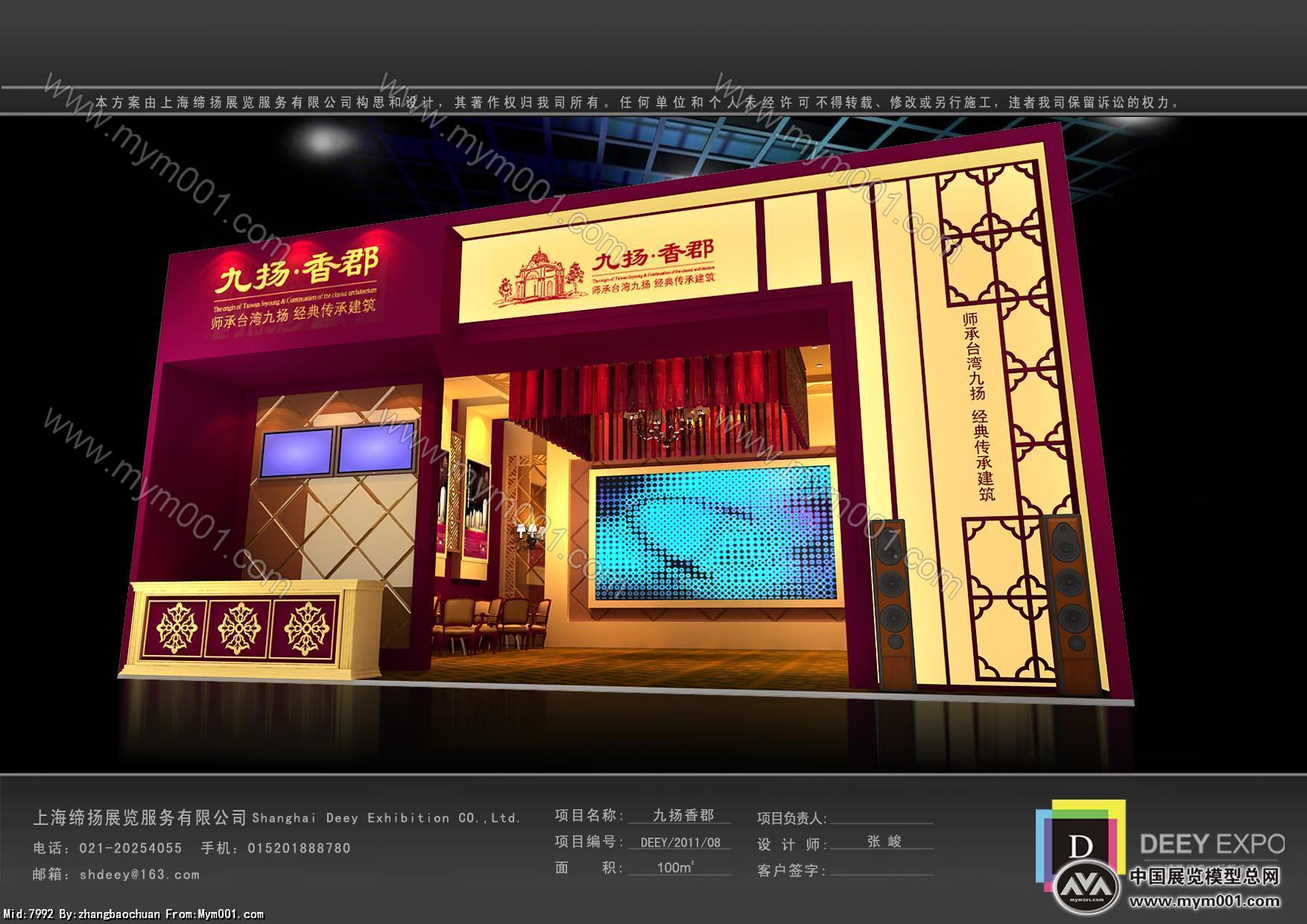1307x924 pixels.
Task: Click the project name value 九扬香郡
Action: coord(683,815)
